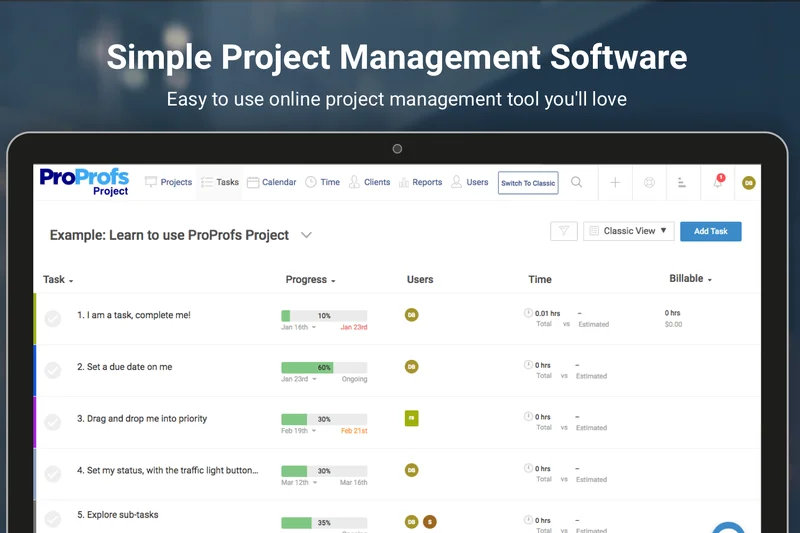Switch to the Time menu
800x533 pixels.
[x=322, y=182]
